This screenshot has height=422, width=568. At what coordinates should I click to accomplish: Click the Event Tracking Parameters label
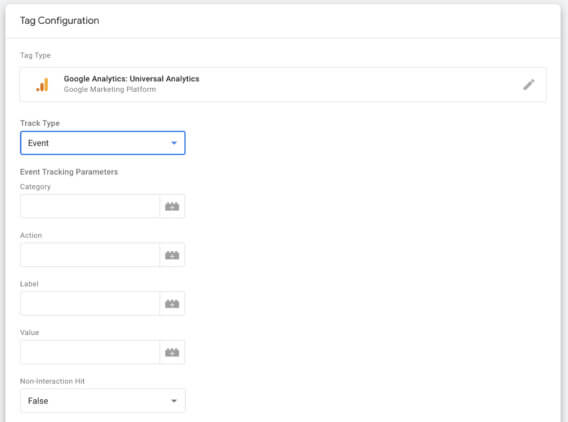coord(69,172)
